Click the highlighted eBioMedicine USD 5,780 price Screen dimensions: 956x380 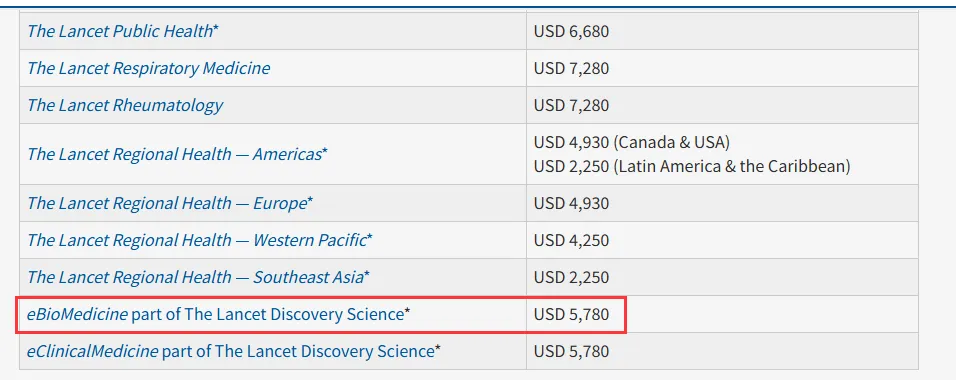[571, 315]
